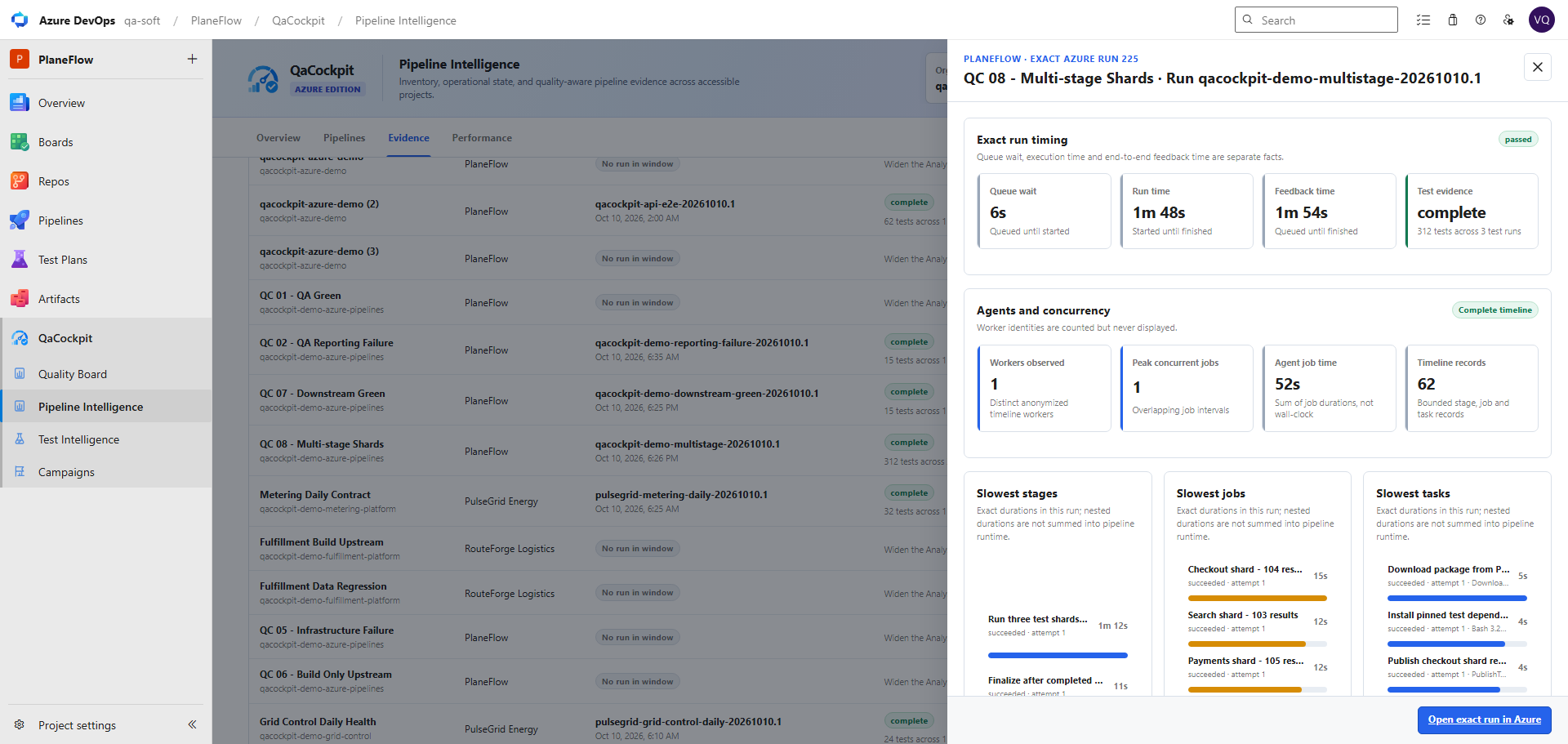
Task: Close the run details panel
Action: coord(1538,67)
